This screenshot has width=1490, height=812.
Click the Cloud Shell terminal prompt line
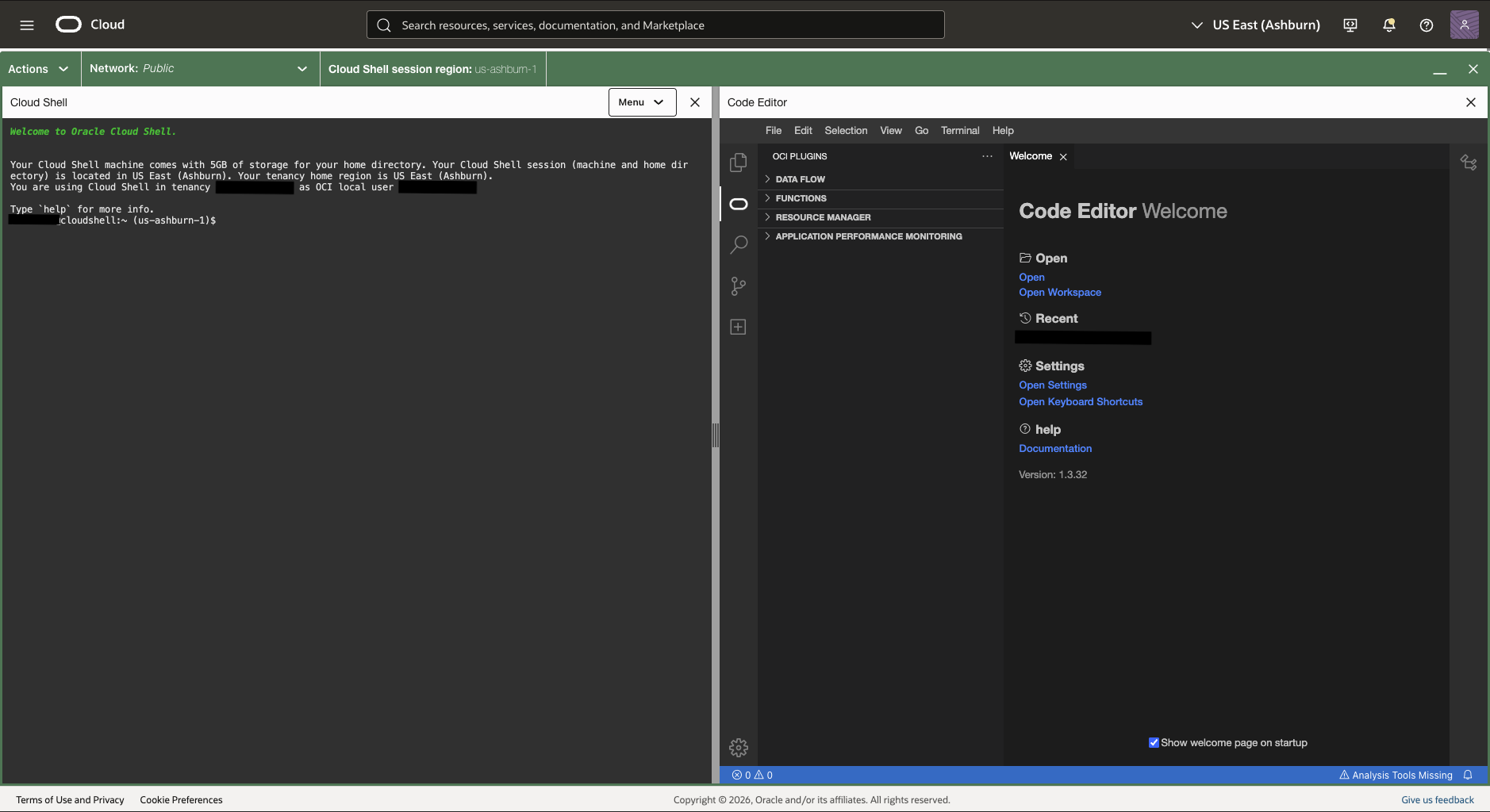(x=113, y=220)
